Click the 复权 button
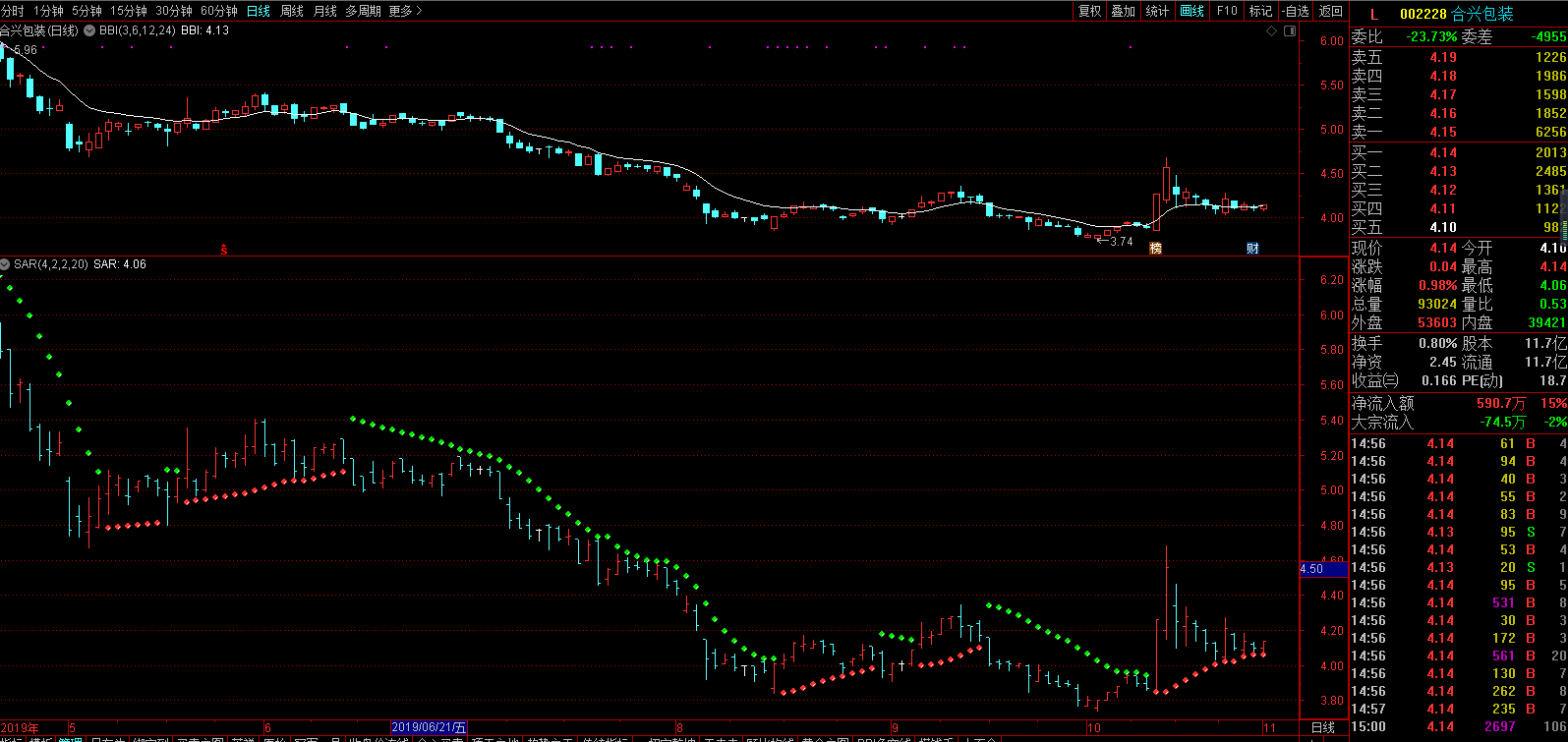This screenshot has width=1568, height=742. click(x=1090, y=11)
